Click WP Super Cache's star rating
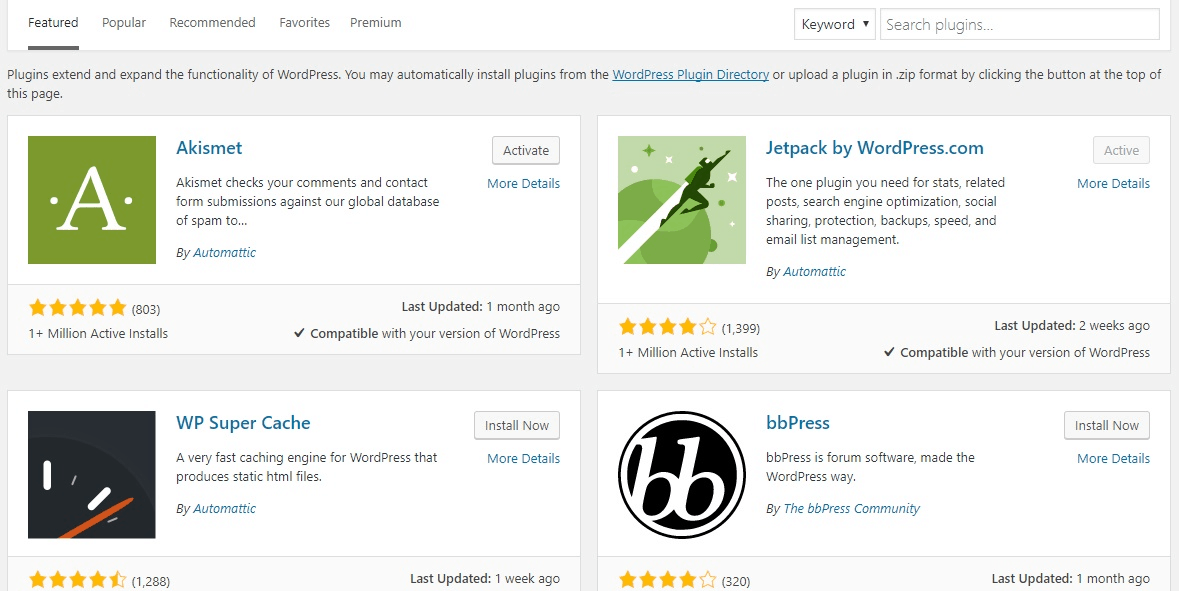The width and height of the screenshot is (1179, 591). (x=77, y=580)
